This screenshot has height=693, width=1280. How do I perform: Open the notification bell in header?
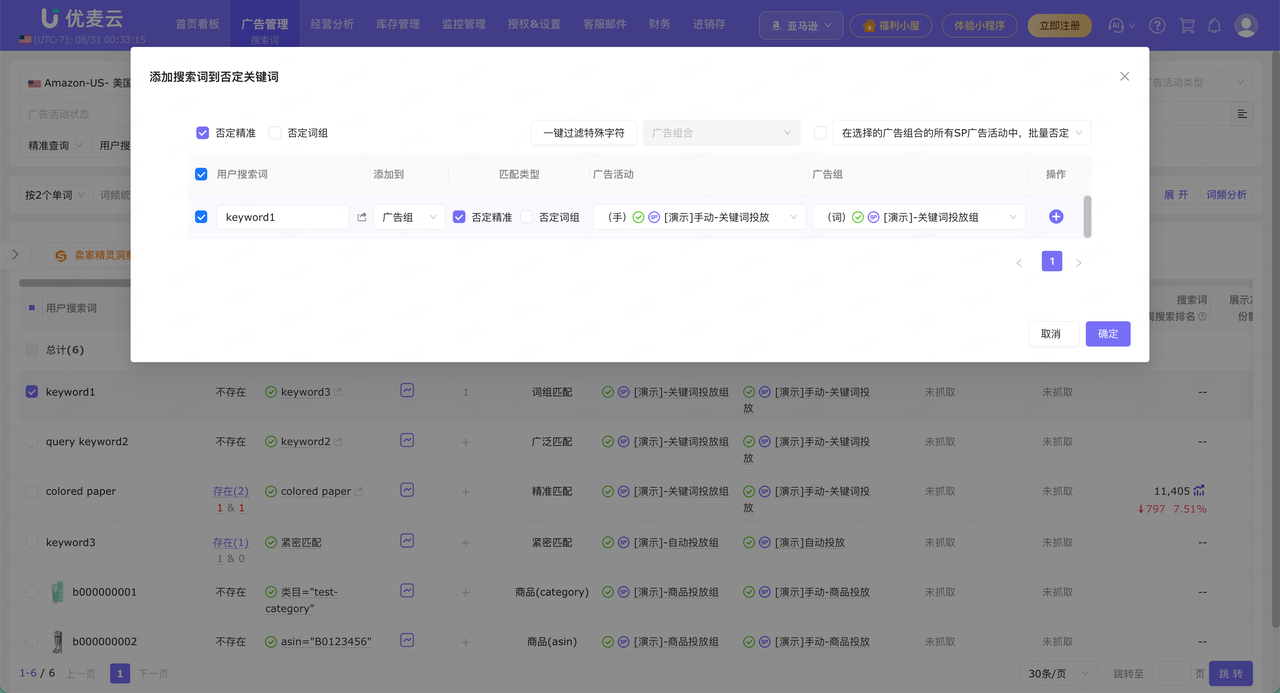1214,25
